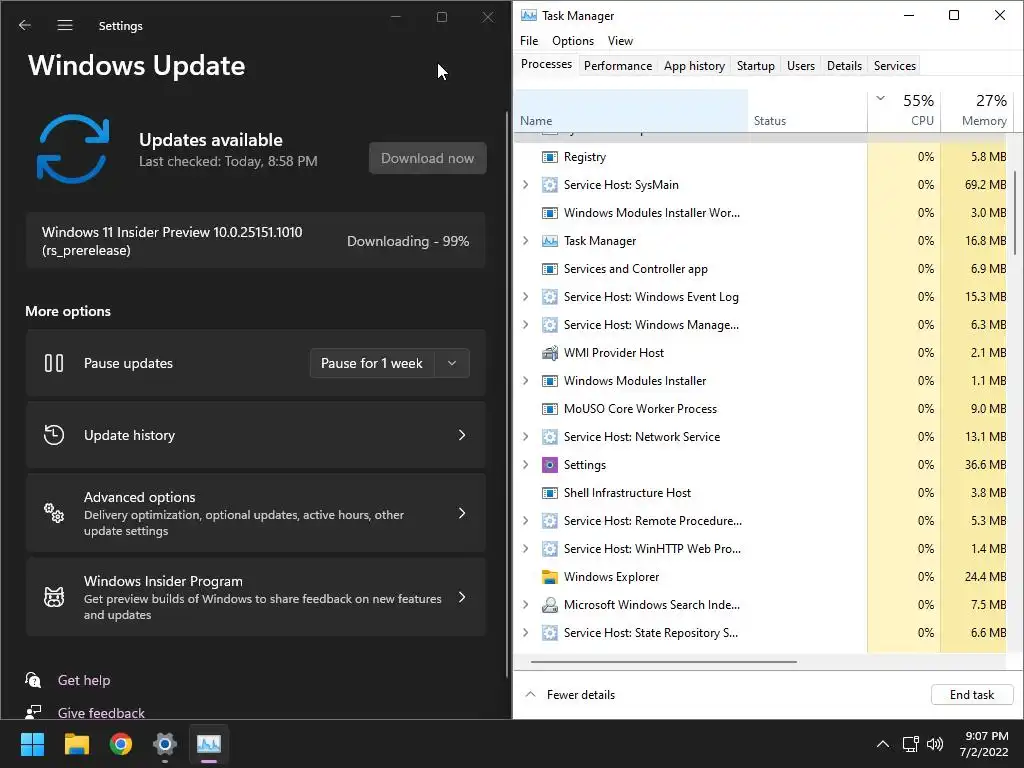This screenshot has width=1024, height=768.
Task: Click the Update history clock icon
Action: 54,435
